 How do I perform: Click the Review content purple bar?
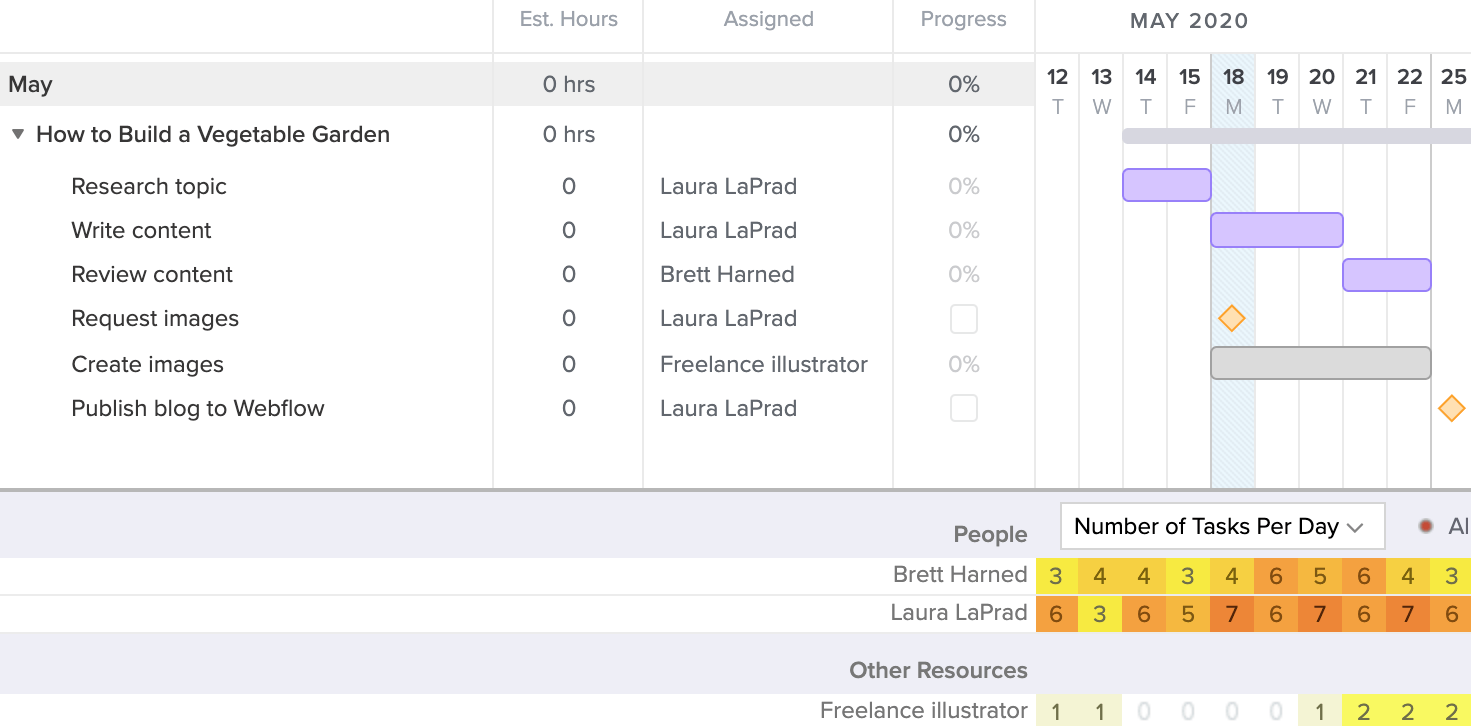tap(1387, 273)
